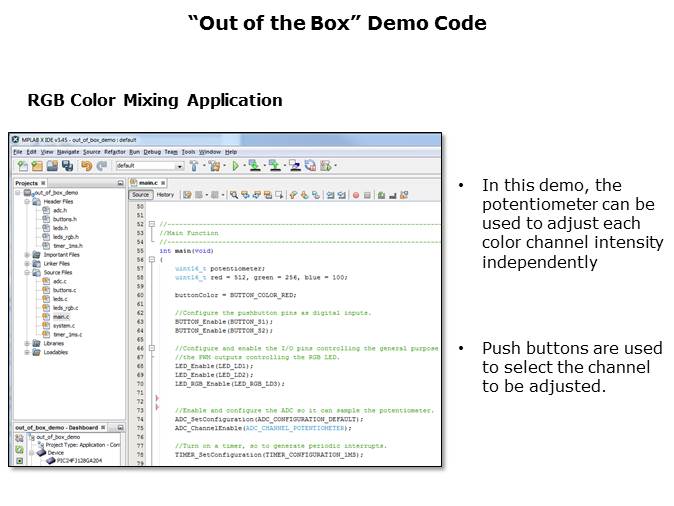
Task: Select timer_1ms.h under Header Files
Action: click(67, 245)
